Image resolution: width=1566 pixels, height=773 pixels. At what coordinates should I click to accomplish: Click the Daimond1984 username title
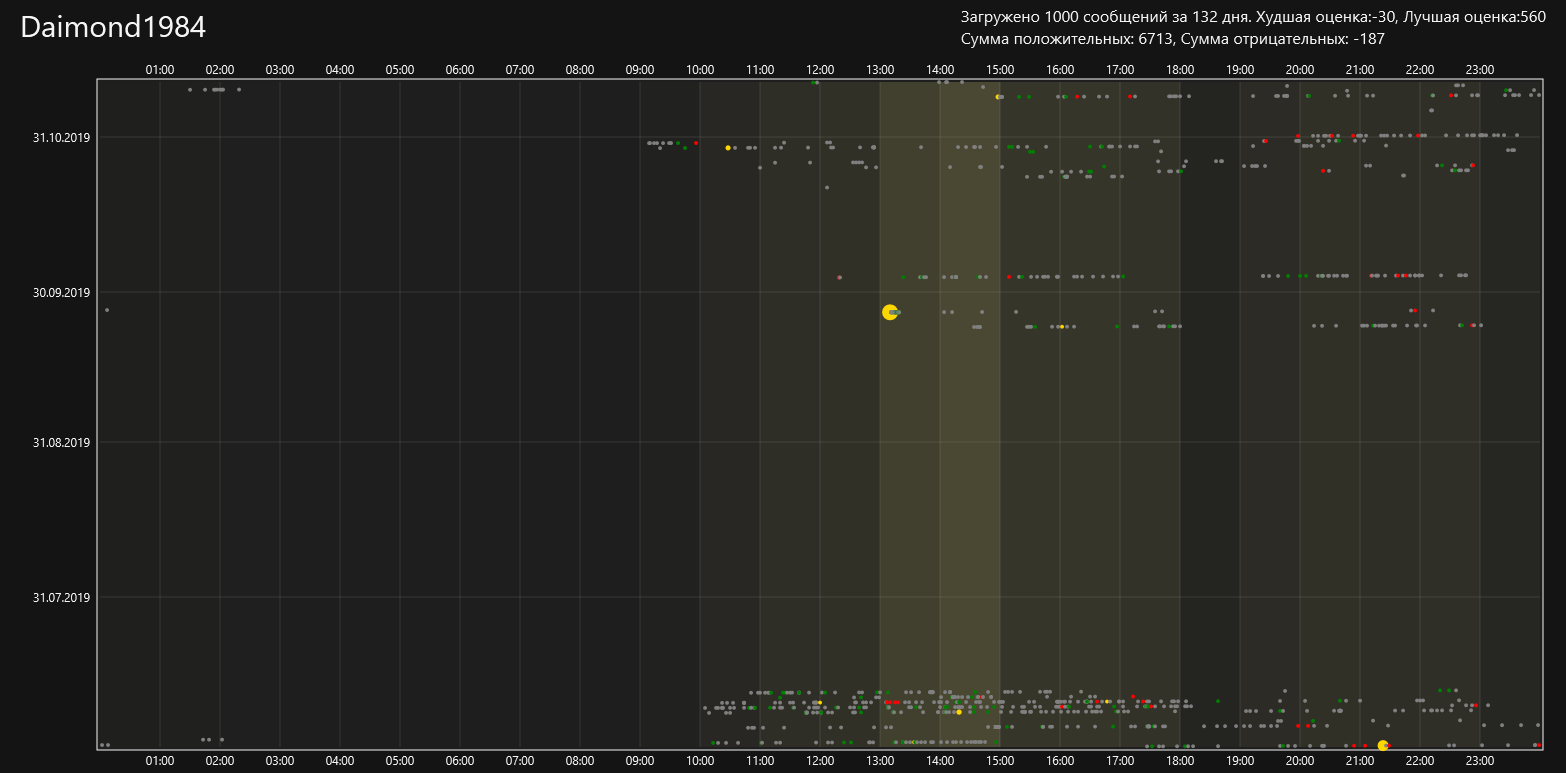(x=113, y=28)
